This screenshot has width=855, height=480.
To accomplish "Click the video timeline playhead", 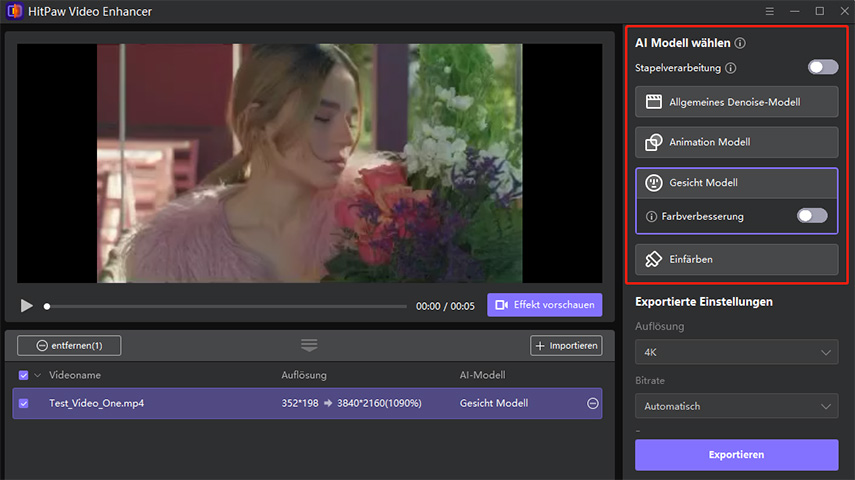I will (x=47, y=307).
